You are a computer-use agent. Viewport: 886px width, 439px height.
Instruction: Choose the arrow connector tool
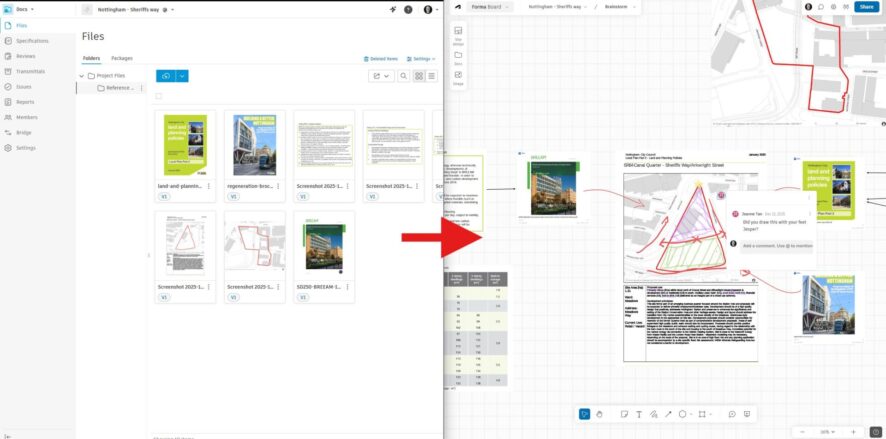pos(668,414)
